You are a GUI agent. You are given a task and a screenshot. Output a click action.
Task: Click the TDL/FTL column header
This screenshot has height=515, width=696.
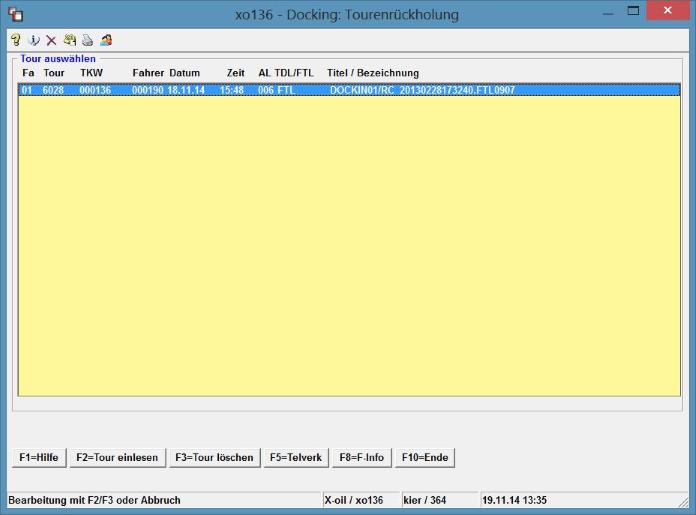point(294,73)
